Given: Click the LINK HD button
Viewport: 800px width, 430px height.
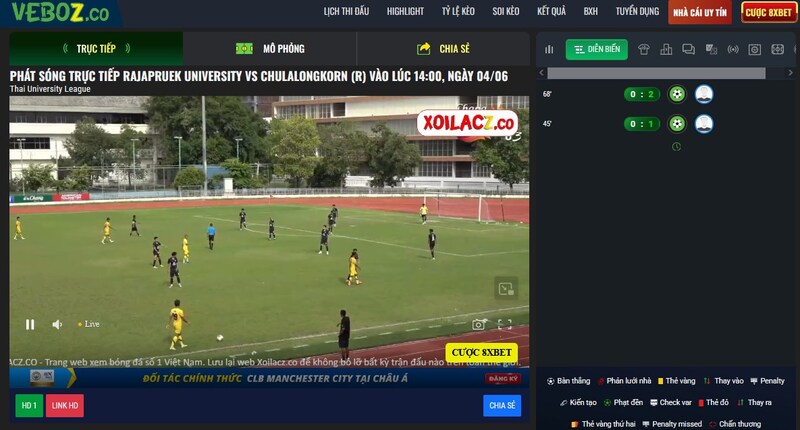Looking at the screenshot, I should (65, 406).
